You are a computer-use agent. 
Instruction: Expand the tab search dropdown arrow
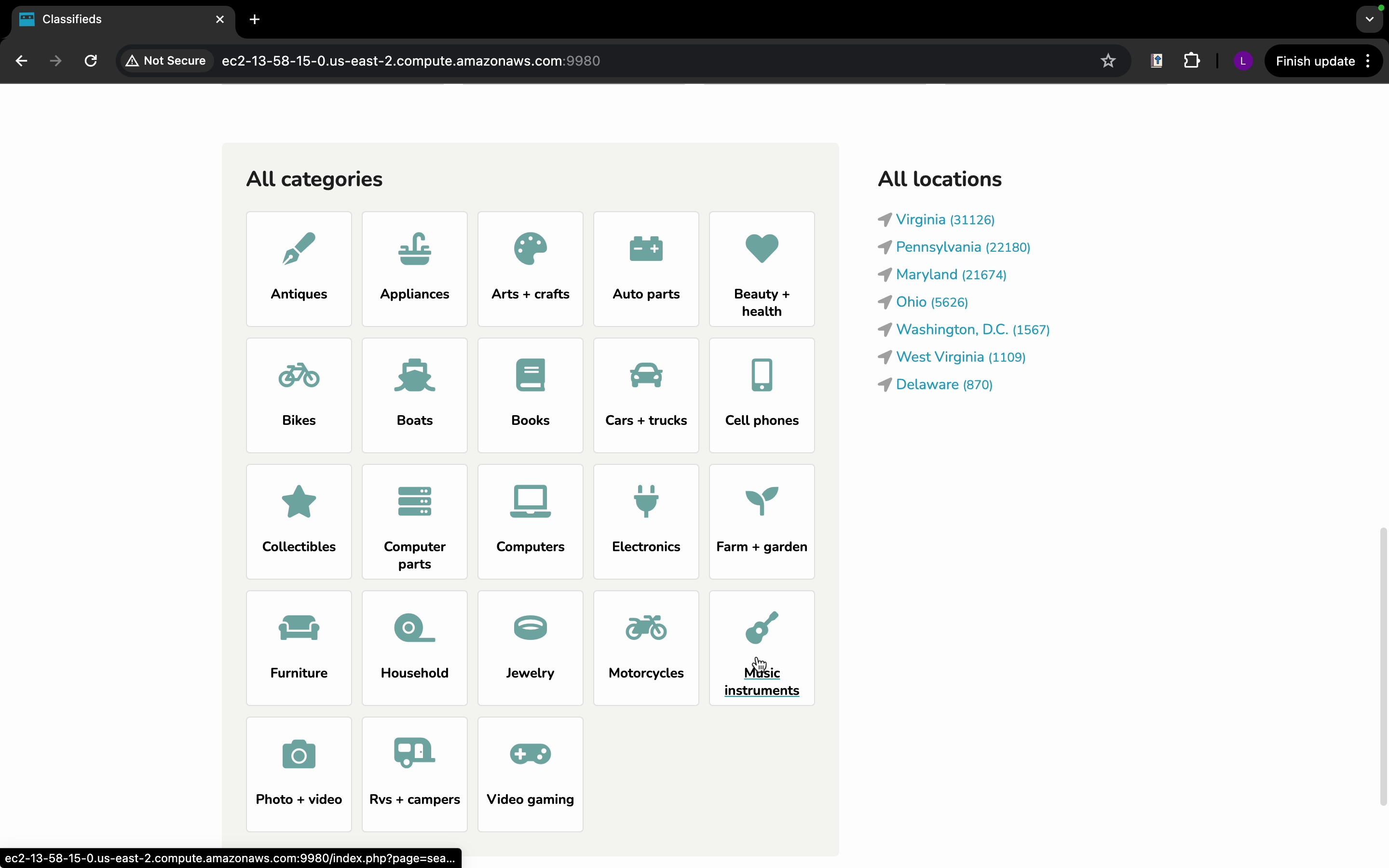pos(1370,19)
